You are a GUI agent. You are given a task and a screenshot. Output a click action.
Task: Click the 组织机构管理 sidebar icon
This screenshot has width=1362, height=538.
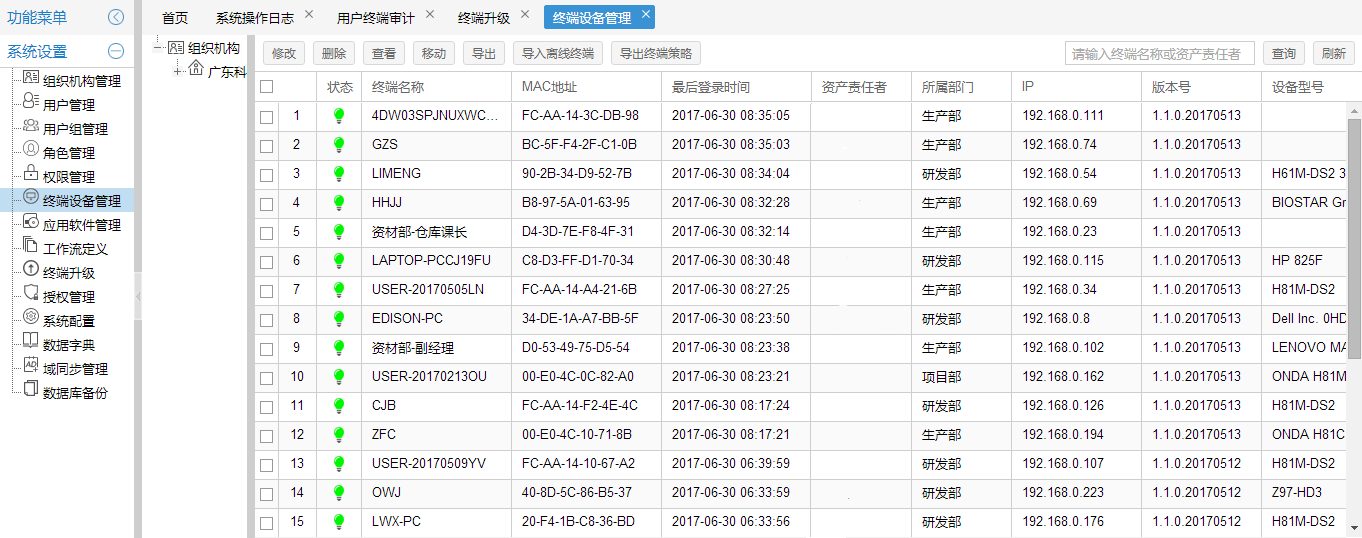click(30, 79)
